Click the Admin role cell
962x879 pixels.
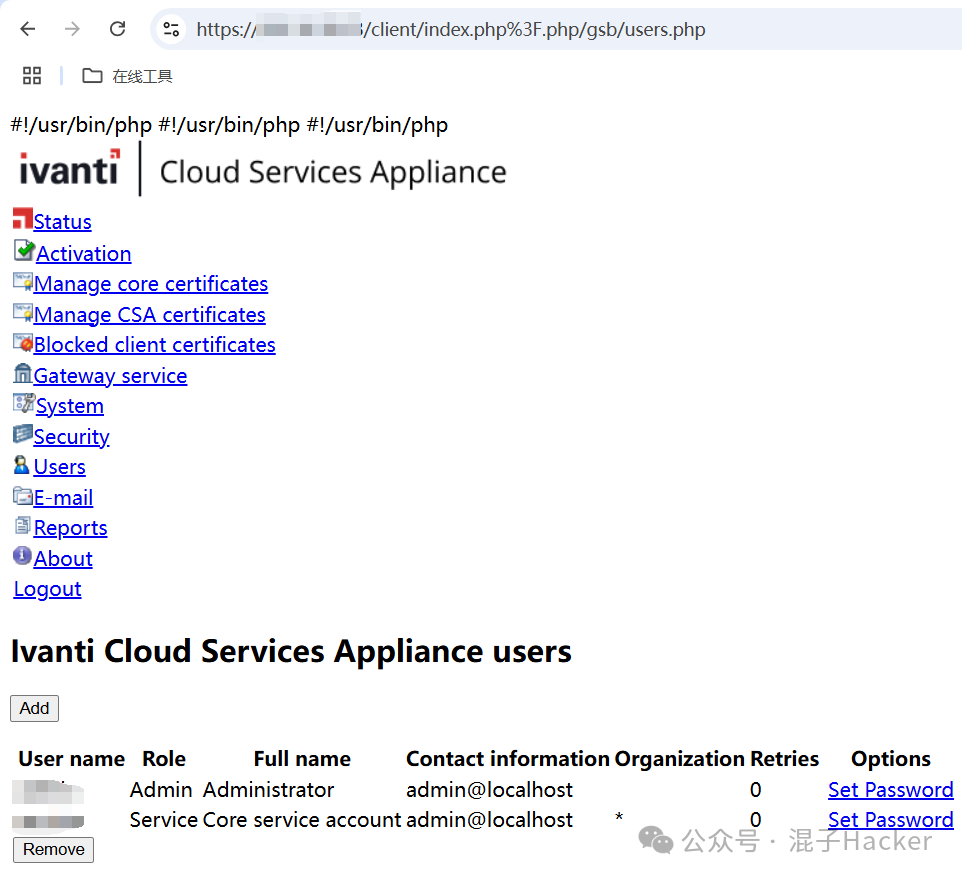161,790
